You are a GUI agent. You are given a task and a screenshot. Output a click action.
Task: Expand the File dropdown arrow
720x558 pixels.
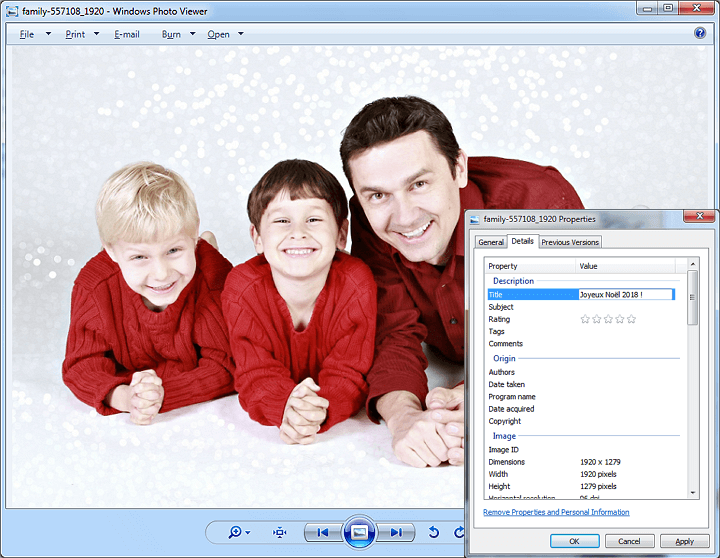(48, 34)
